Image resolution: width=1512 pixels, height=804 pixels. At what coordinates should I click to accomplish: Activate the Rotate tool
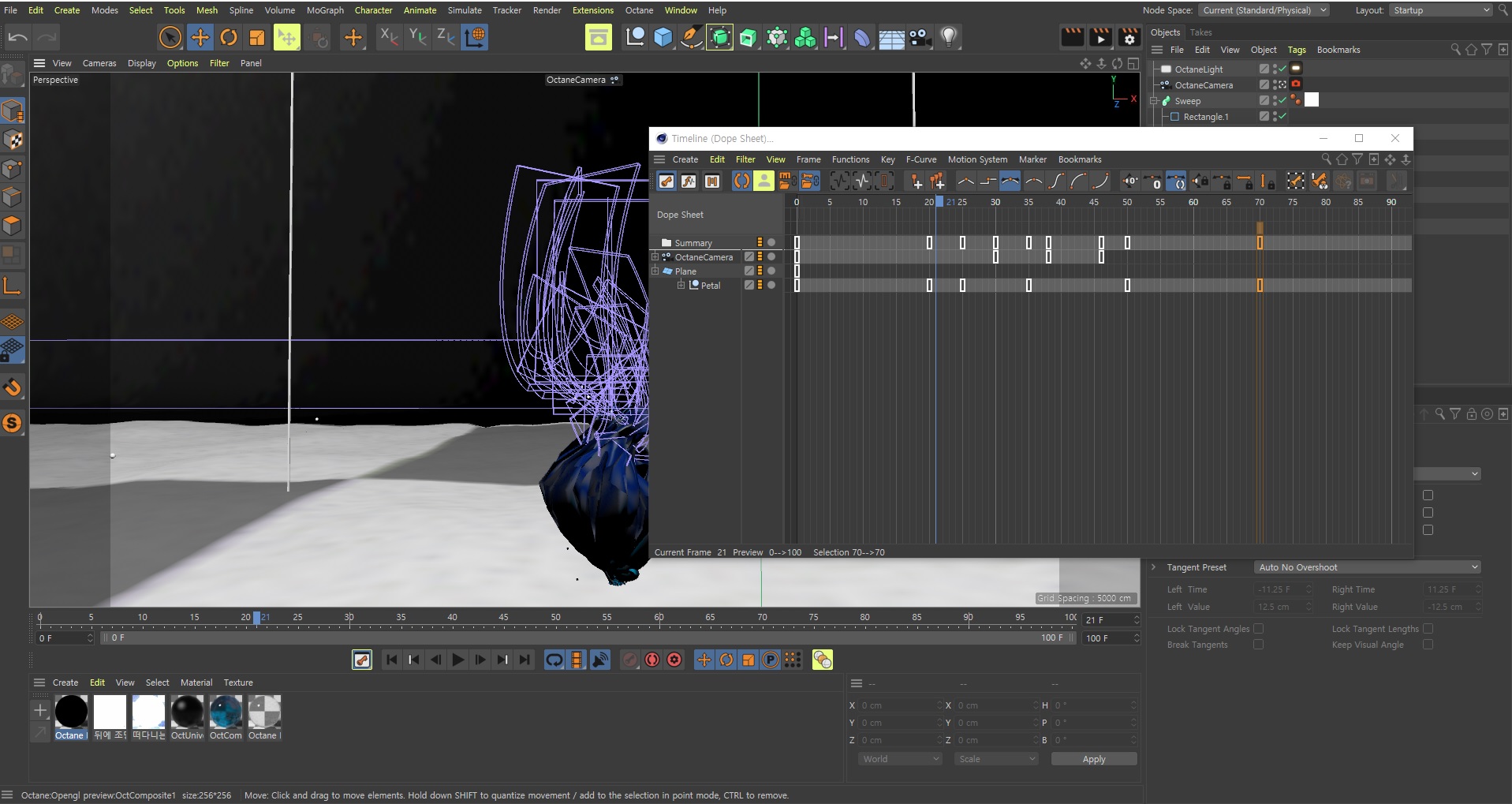229,37
